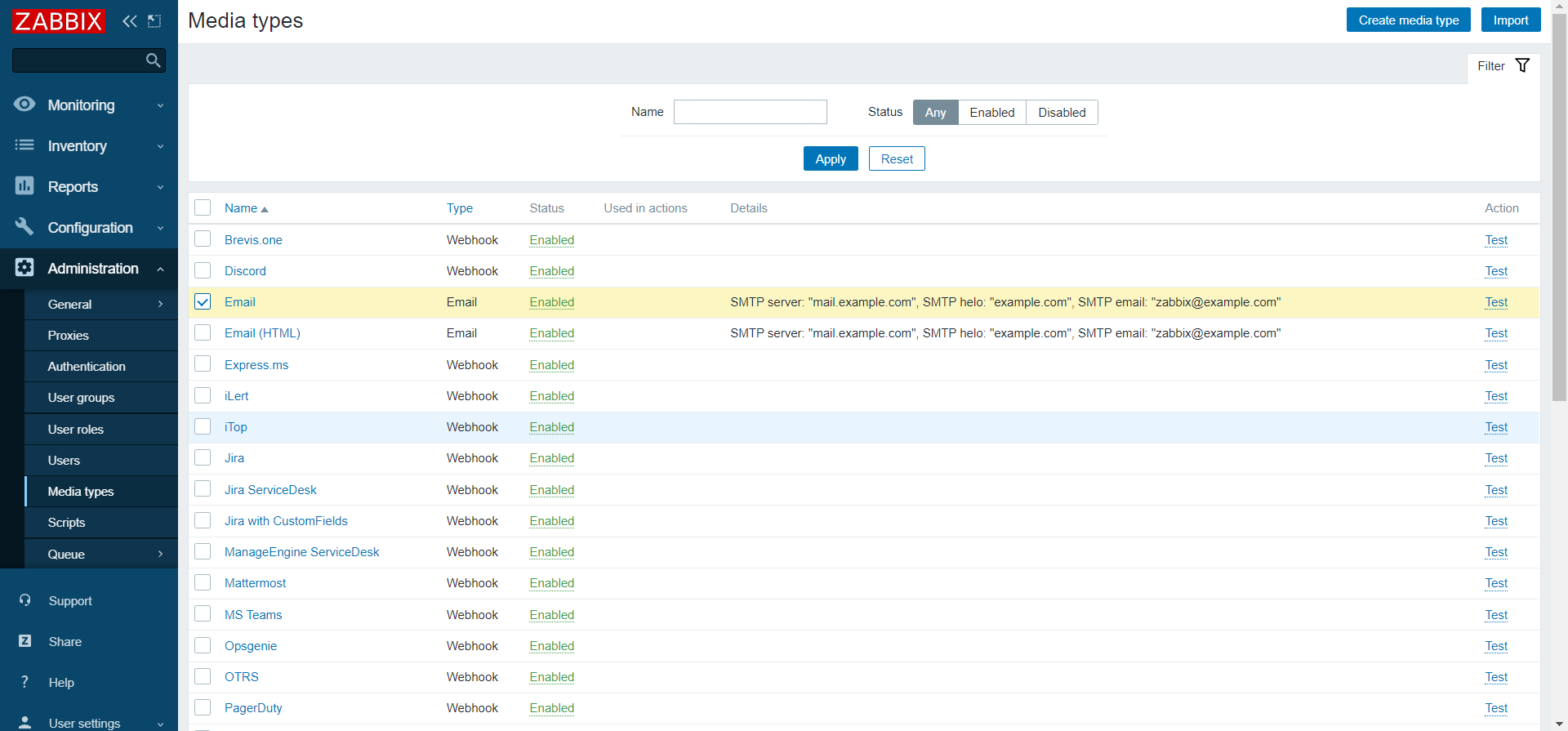The width and height of the screenshot is (1568, 731).
Task: Uncheck the Email row checkbox
Action: 203,301
